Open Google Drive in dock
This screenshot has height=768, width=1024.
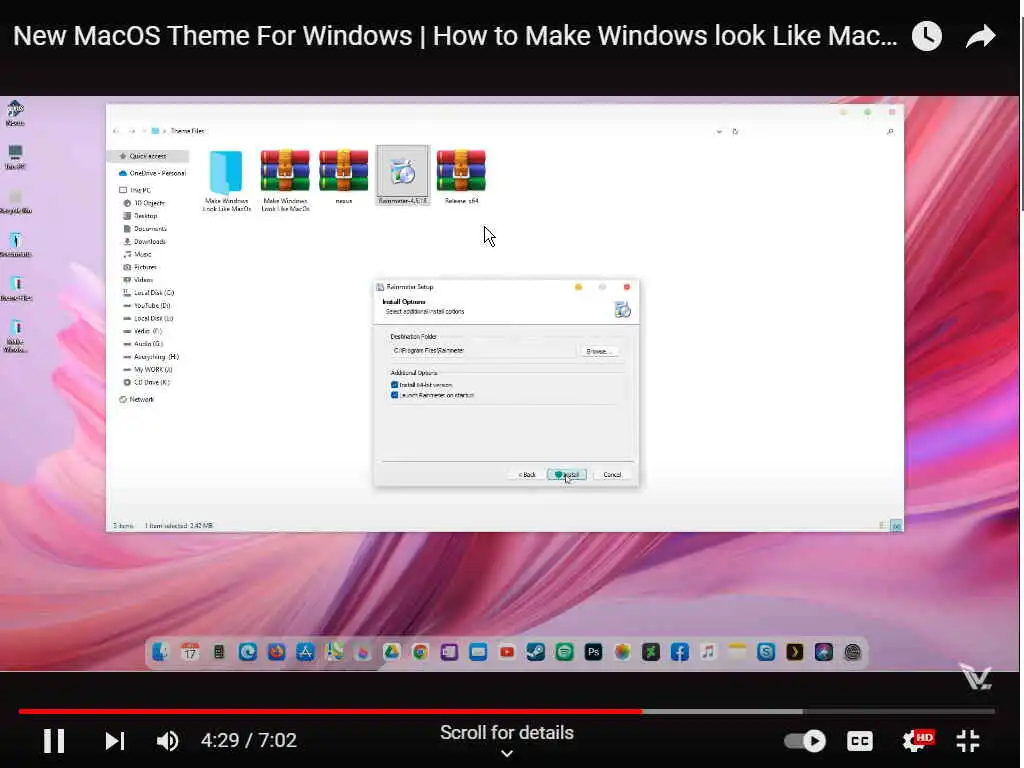391,652
